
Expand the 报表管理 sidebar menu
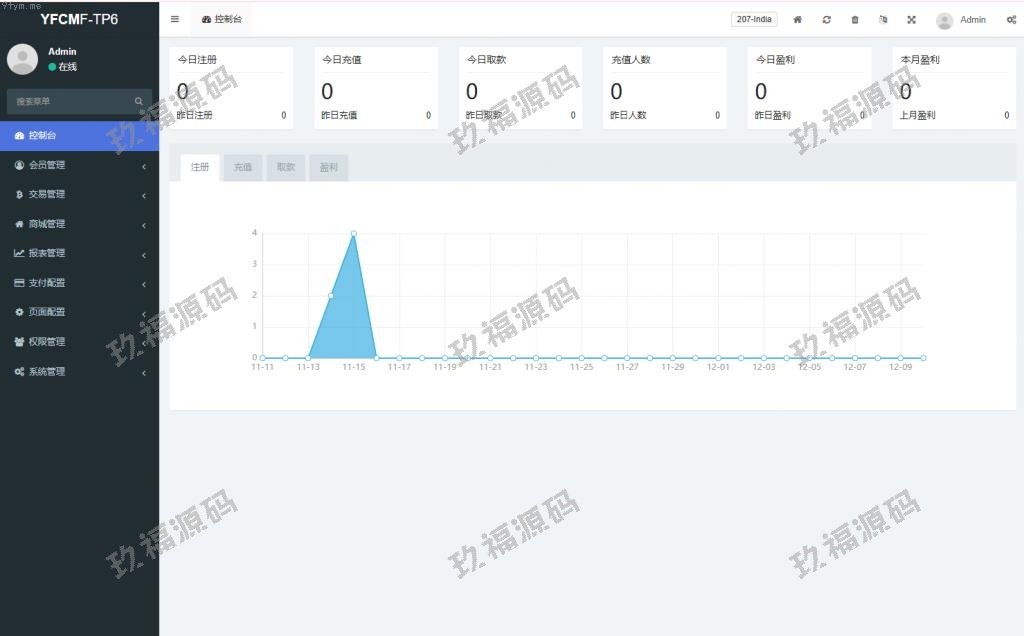[79, 253]
